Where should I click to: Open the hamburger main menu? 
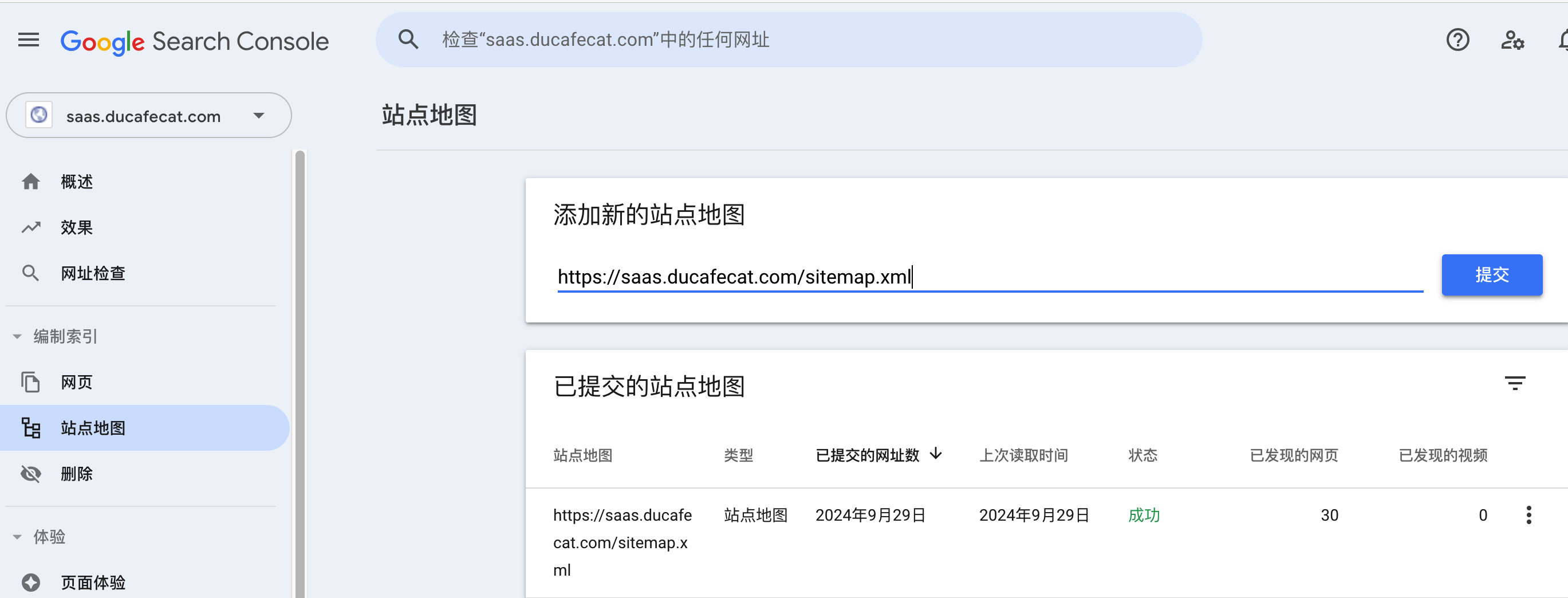(29, 40)
